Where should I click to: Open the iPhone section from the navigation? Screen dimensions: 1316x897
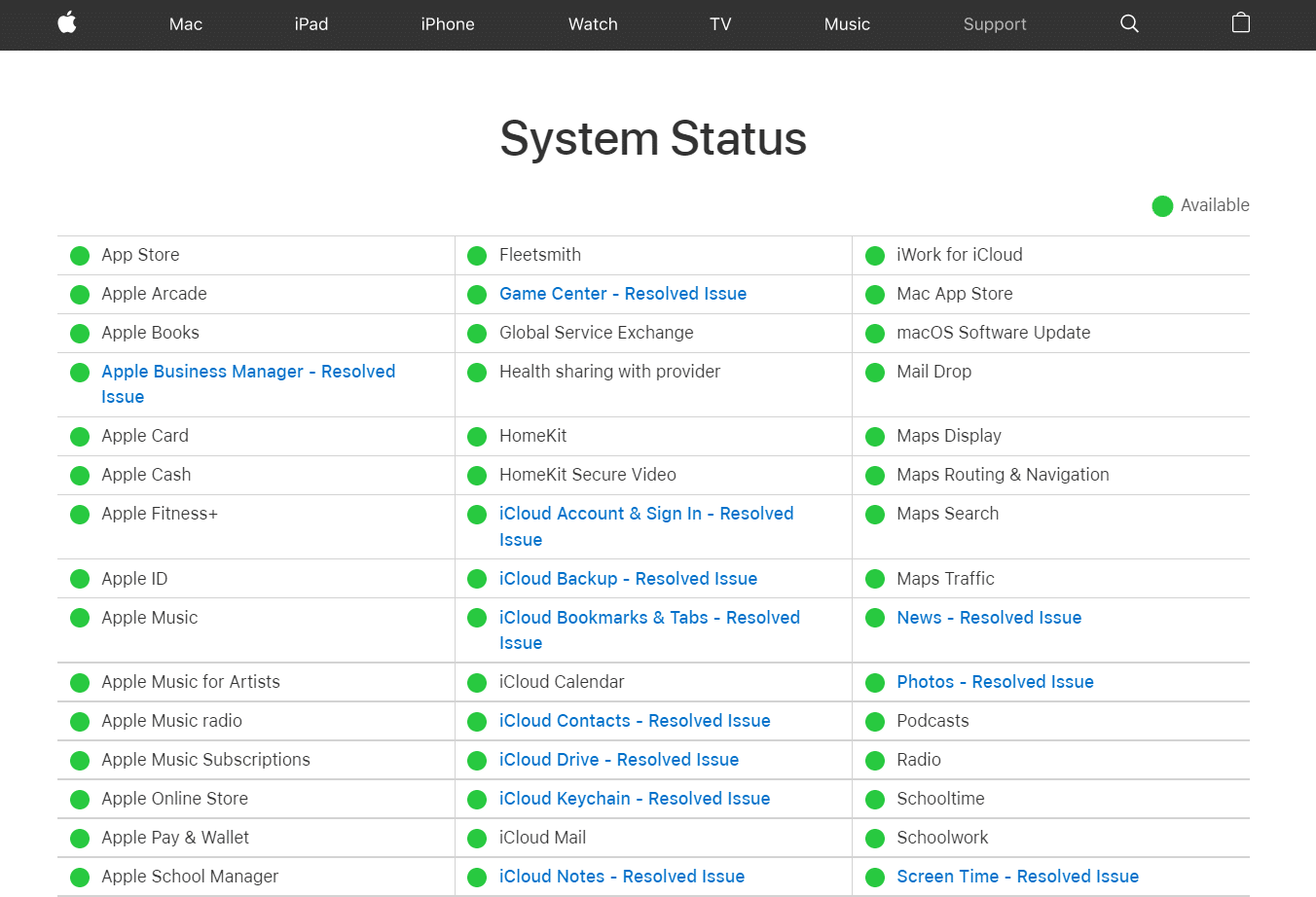click(x=448, y=24)
